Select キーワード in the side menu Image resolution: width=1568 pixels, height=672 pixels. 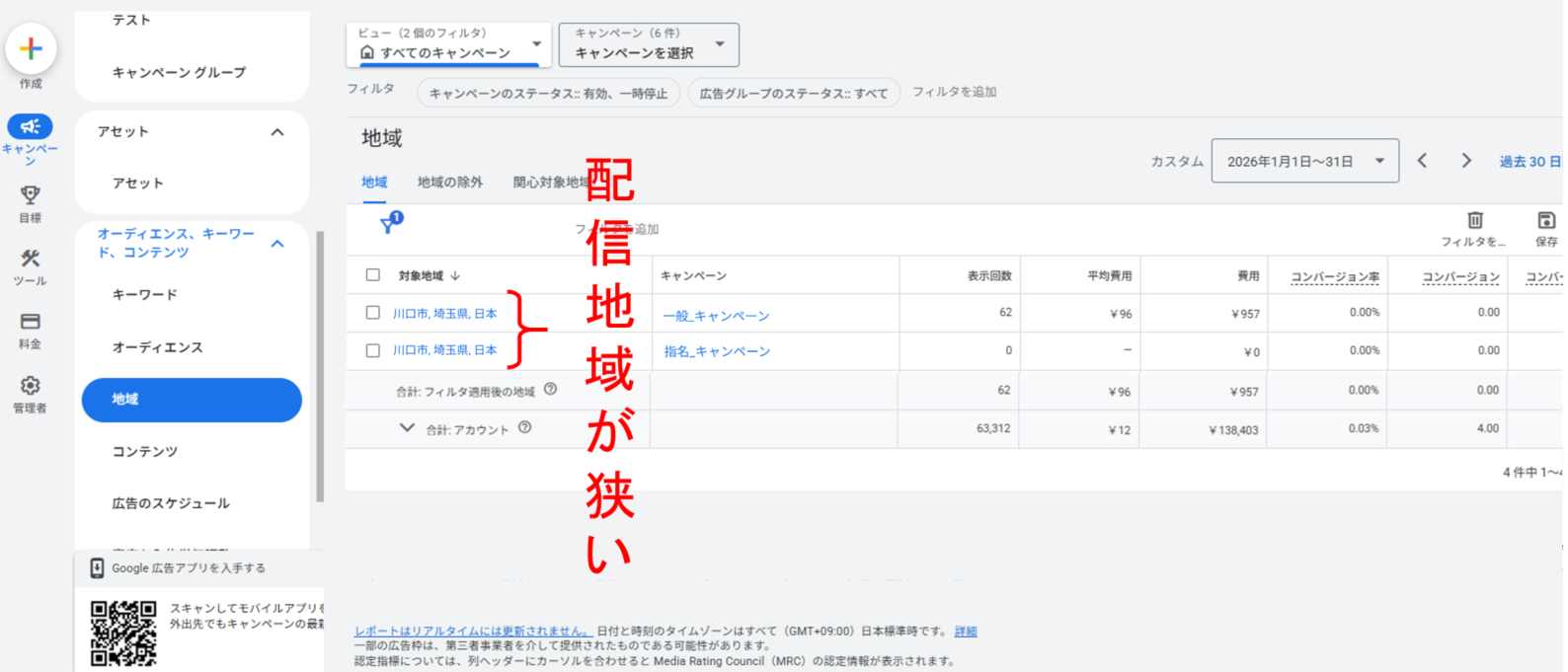[144, 295]
